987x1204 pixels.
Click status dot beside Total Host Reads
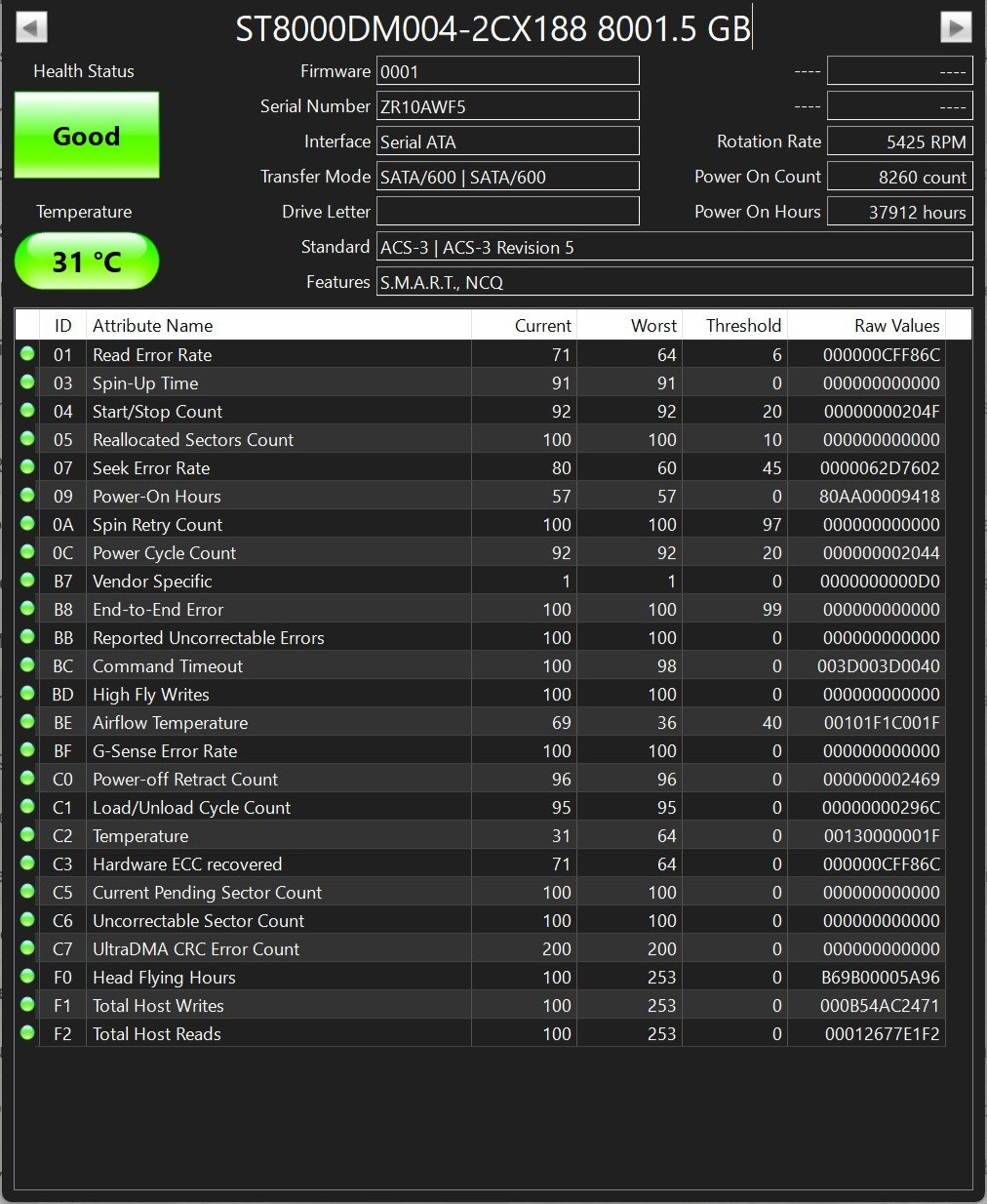click(27, 1033)
